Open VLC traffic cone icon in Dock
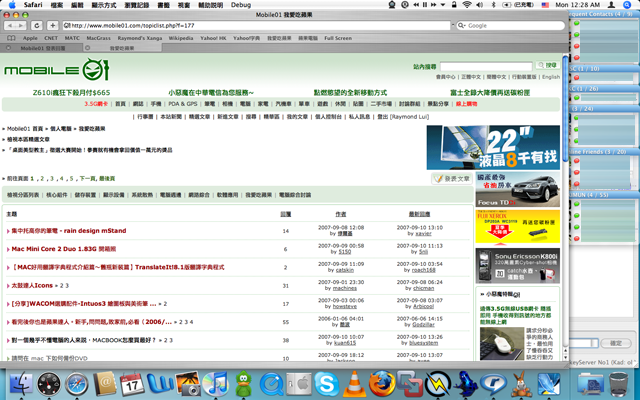Image resolution: width=640 pixels, height=400 pixels. tap(354, 384)
